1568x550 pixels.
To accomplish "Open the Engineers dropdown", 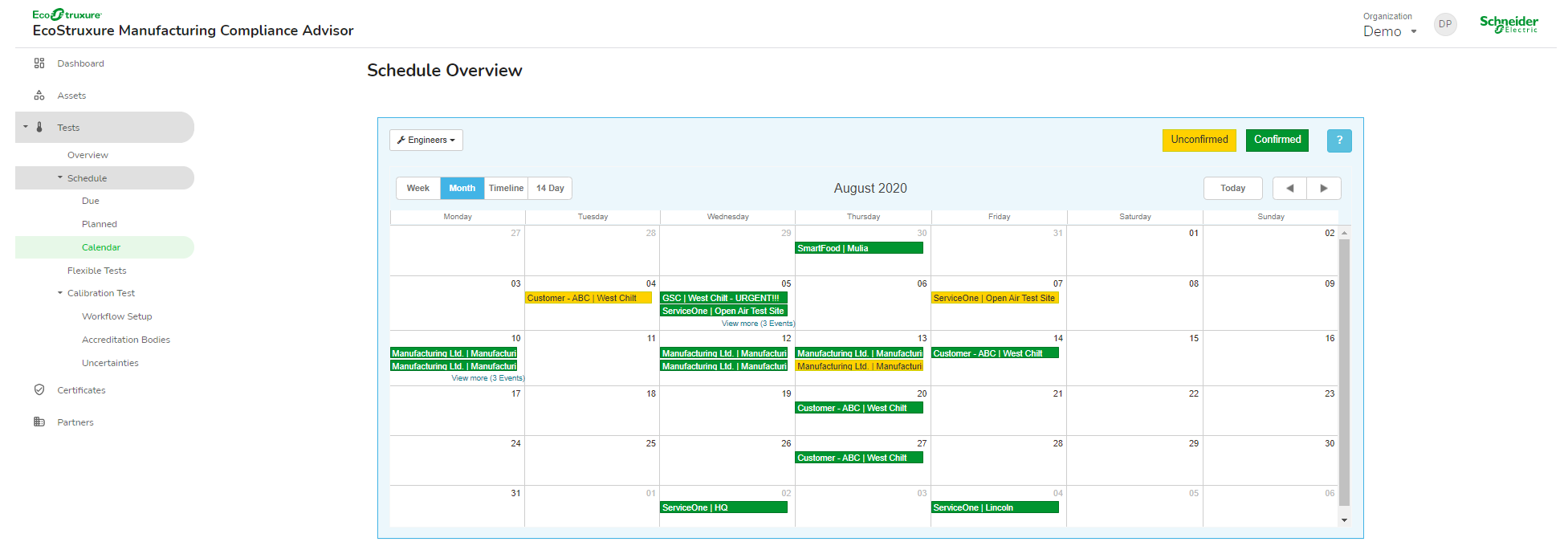I will coord(426,140).
